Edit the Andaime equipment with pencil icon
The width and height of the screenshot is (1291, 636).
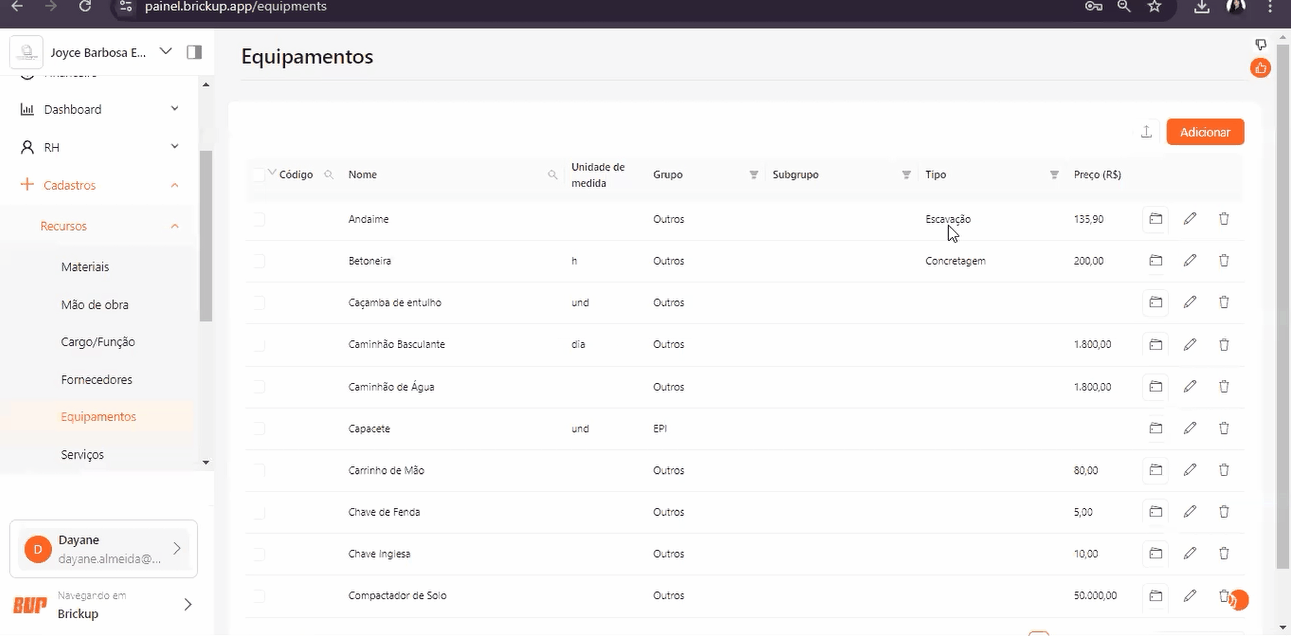[x=1190, y=219]
